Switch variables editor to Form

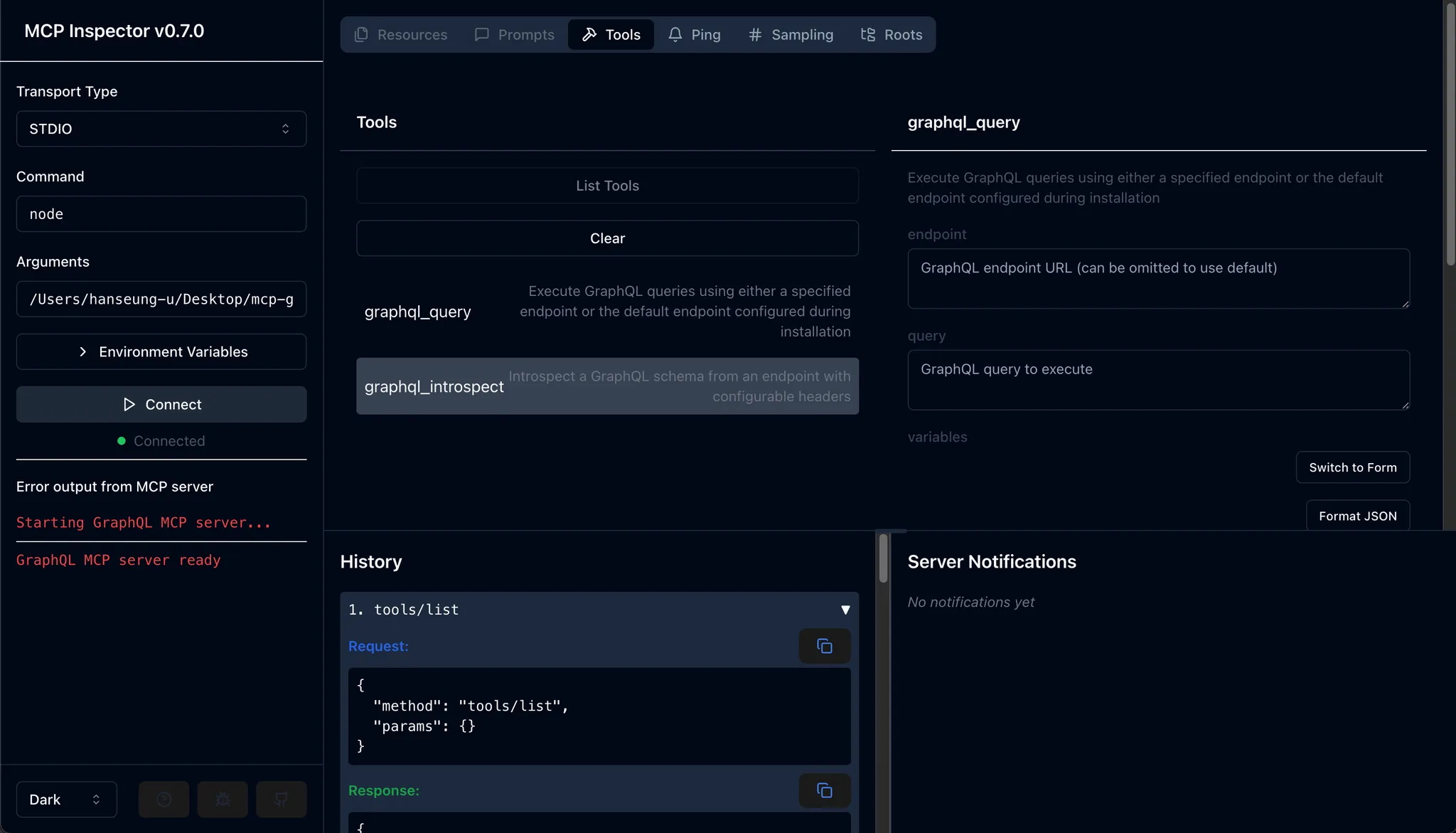1352,467
